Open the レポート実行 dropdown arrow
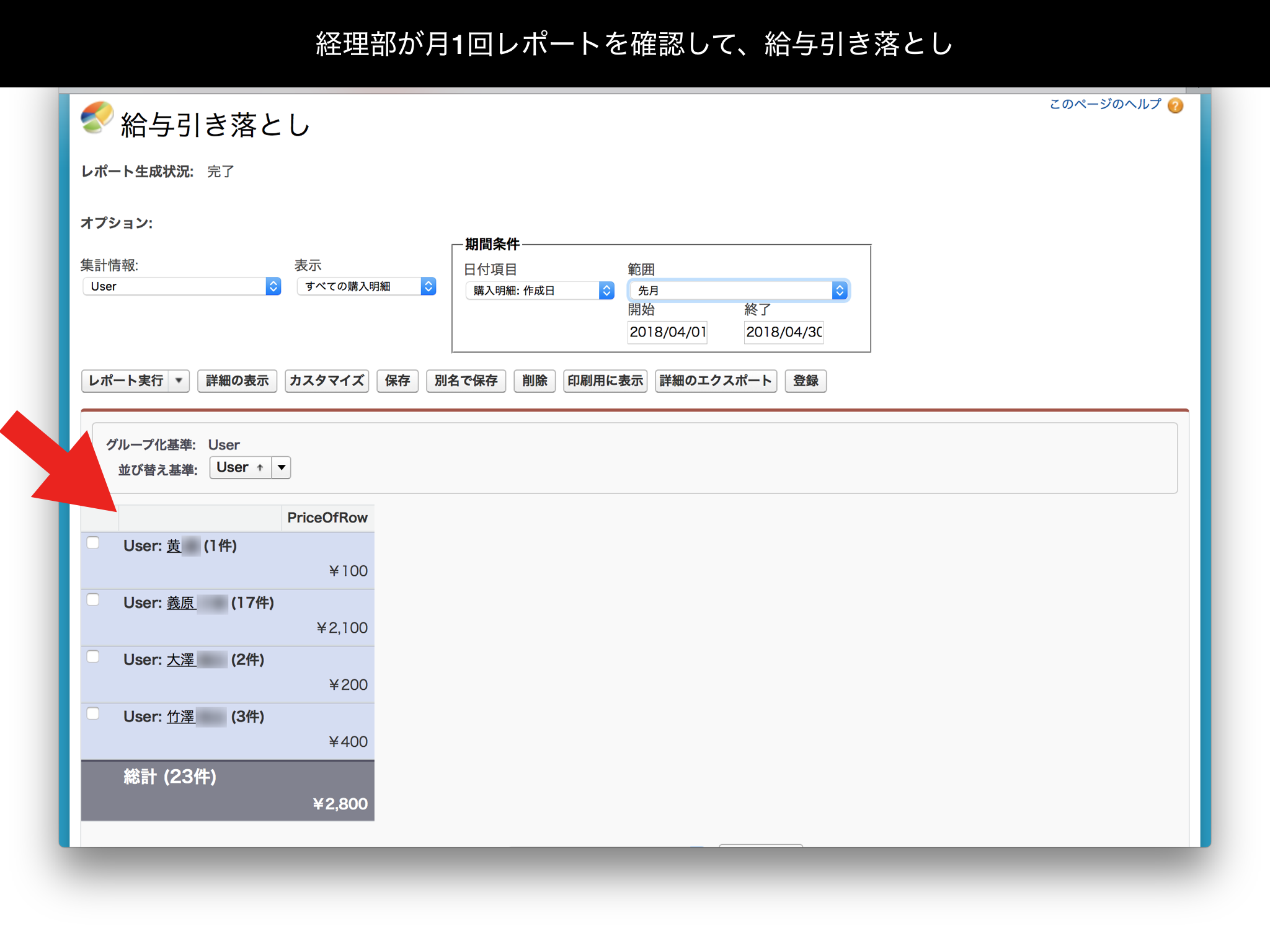1270x952 pixels. 179,381
